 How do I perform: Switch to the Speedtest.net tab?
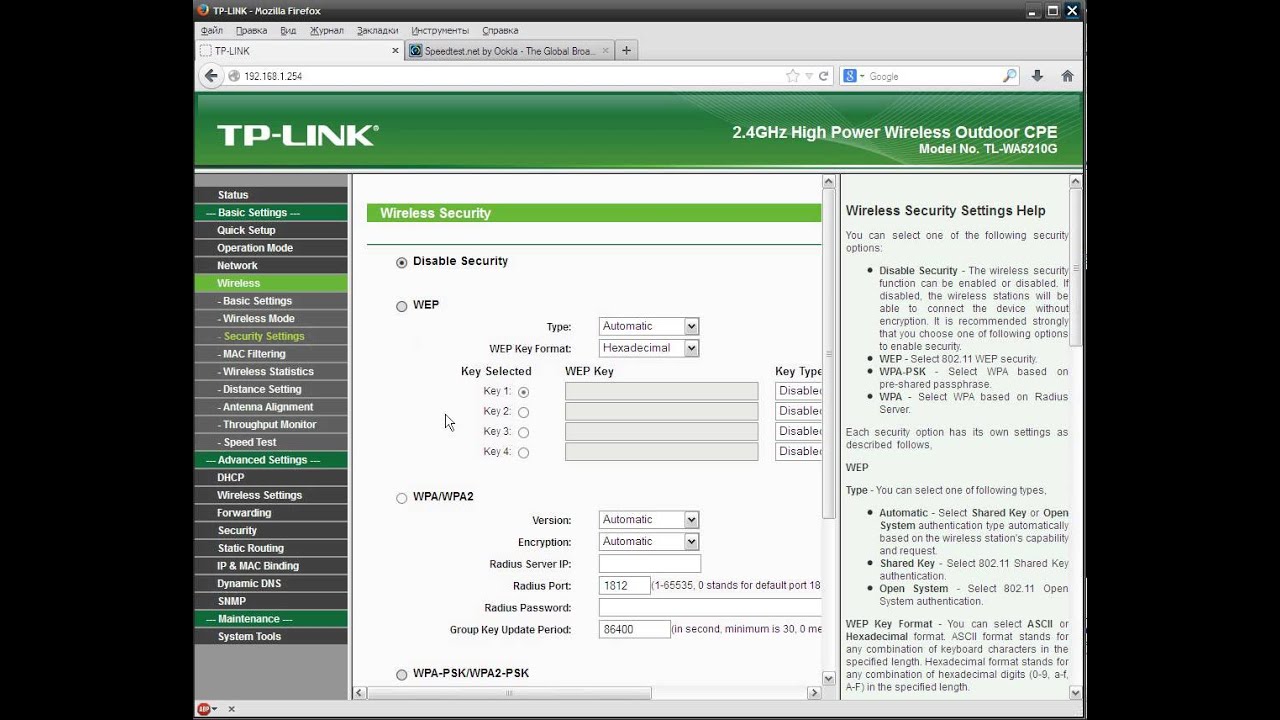[507, 51]
